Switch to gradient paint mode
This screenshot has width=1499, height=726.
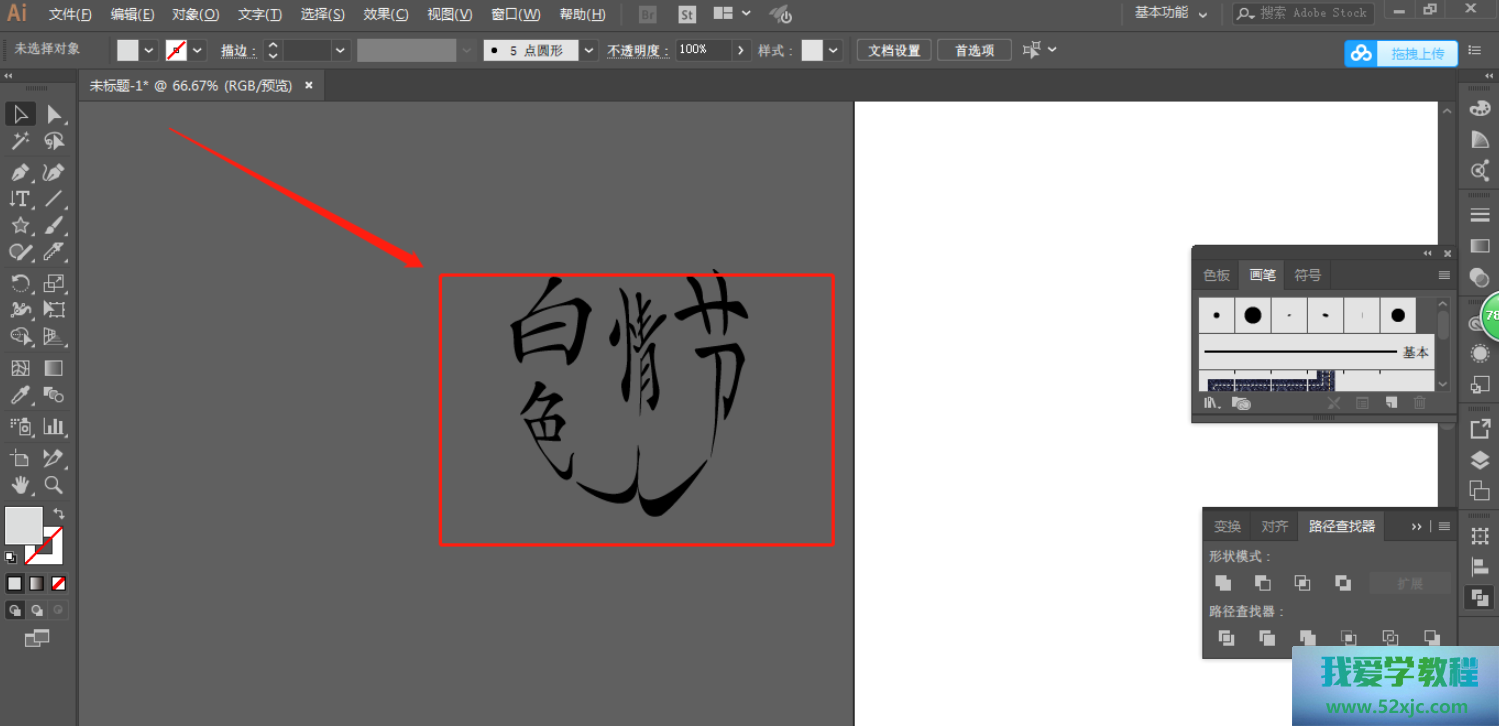click(37, 583)
